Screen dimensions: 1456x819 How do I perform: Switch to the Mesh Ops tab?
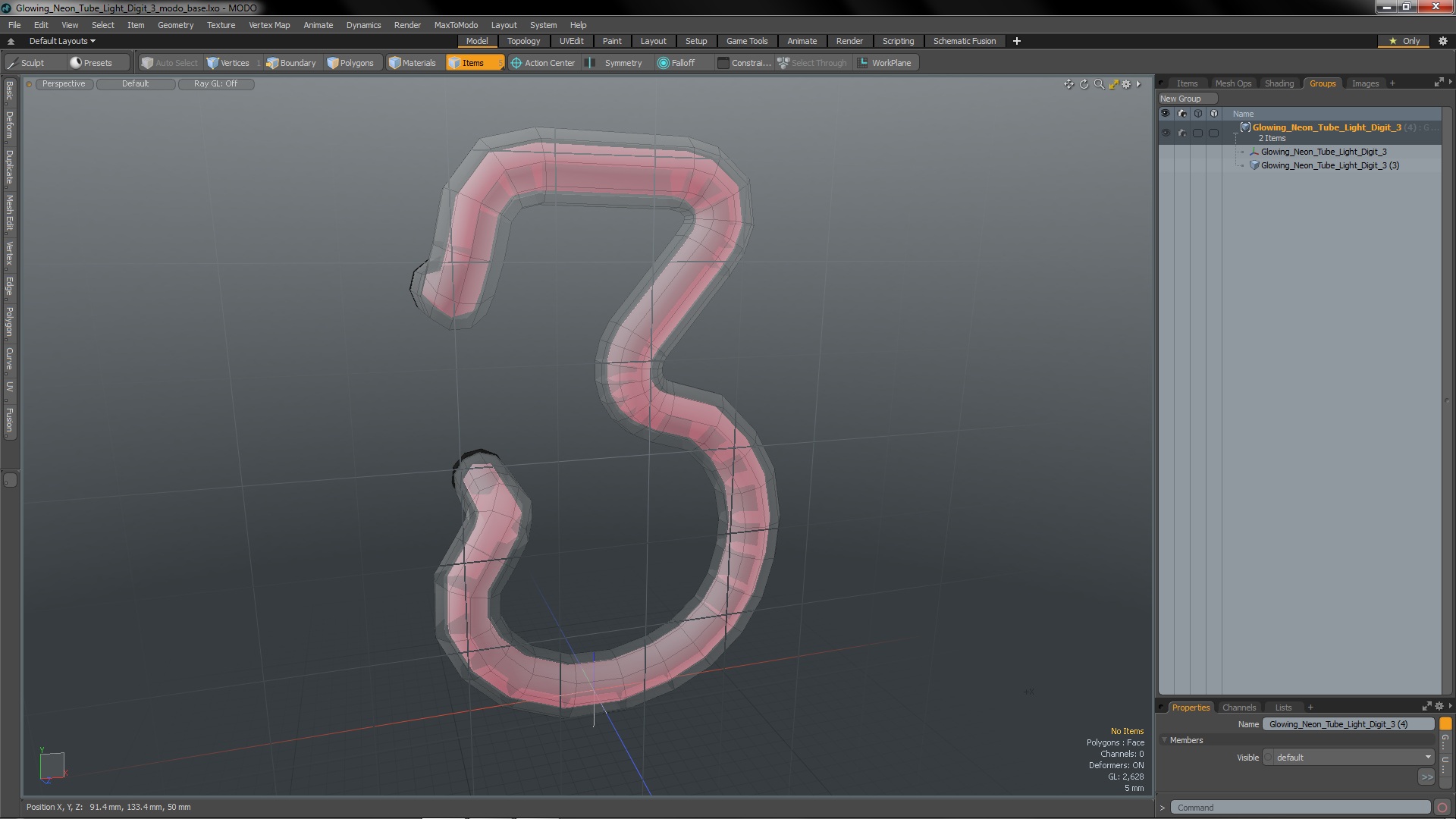coord(1233,83)
